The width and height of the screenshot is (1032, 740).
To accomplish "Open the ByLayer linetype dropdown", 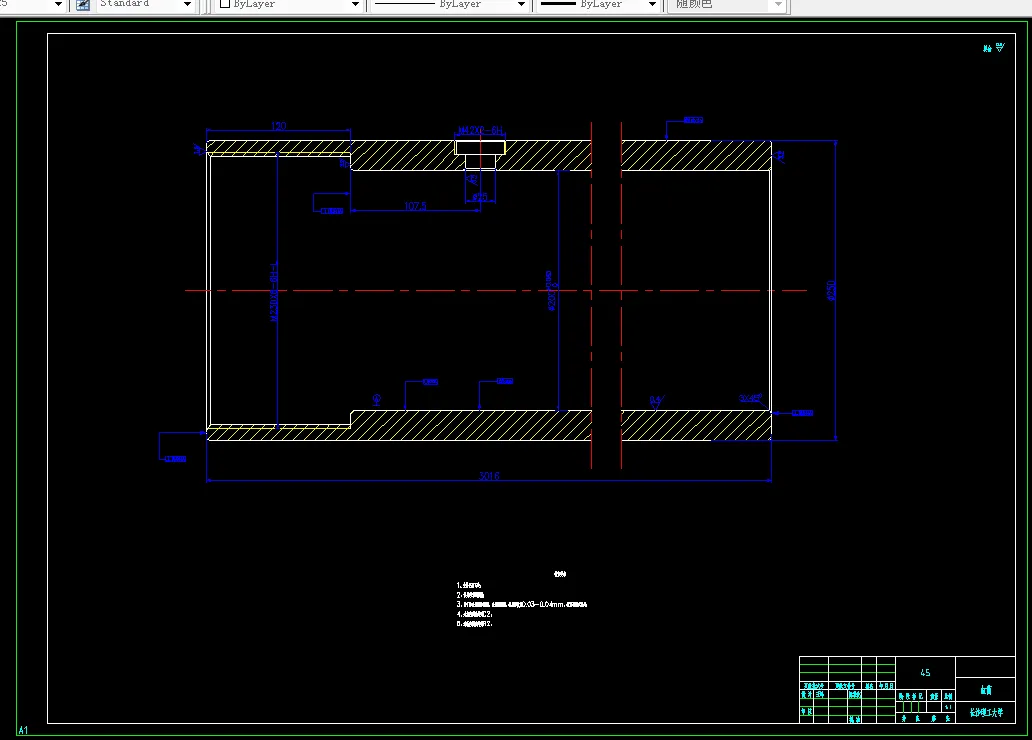I will coord(521,5).
